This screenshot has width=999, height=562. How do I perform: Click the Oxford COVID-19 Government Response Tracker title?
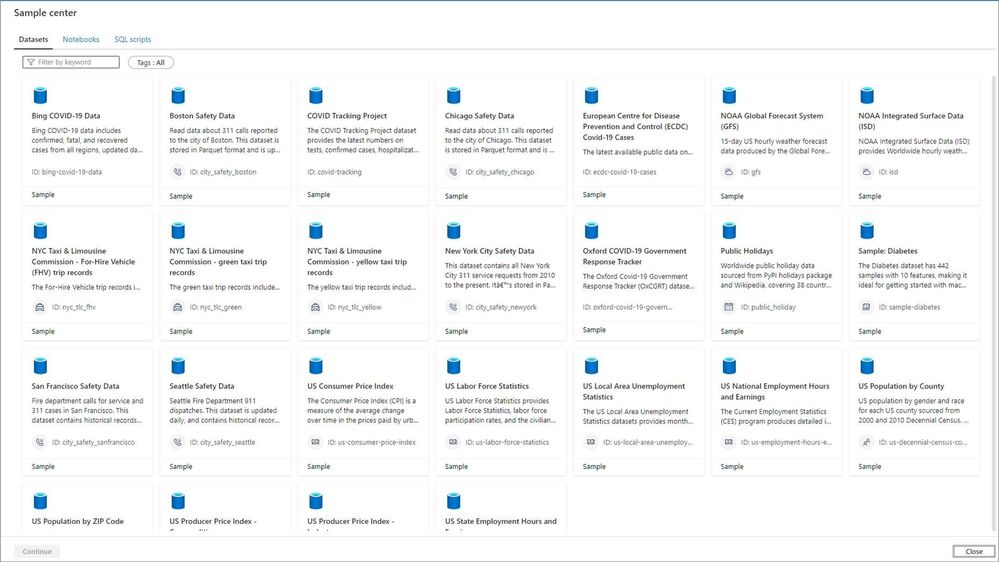pos(635,256)
